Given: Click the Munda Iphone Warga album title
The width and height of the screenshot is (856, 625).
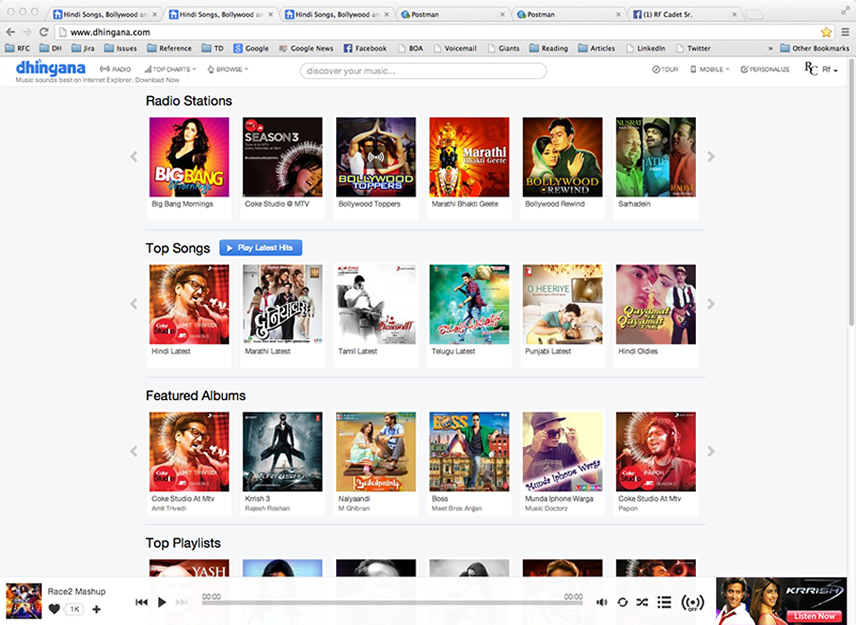Looking at the screenshot, I should pyautogui.click(x=559, y=499).
